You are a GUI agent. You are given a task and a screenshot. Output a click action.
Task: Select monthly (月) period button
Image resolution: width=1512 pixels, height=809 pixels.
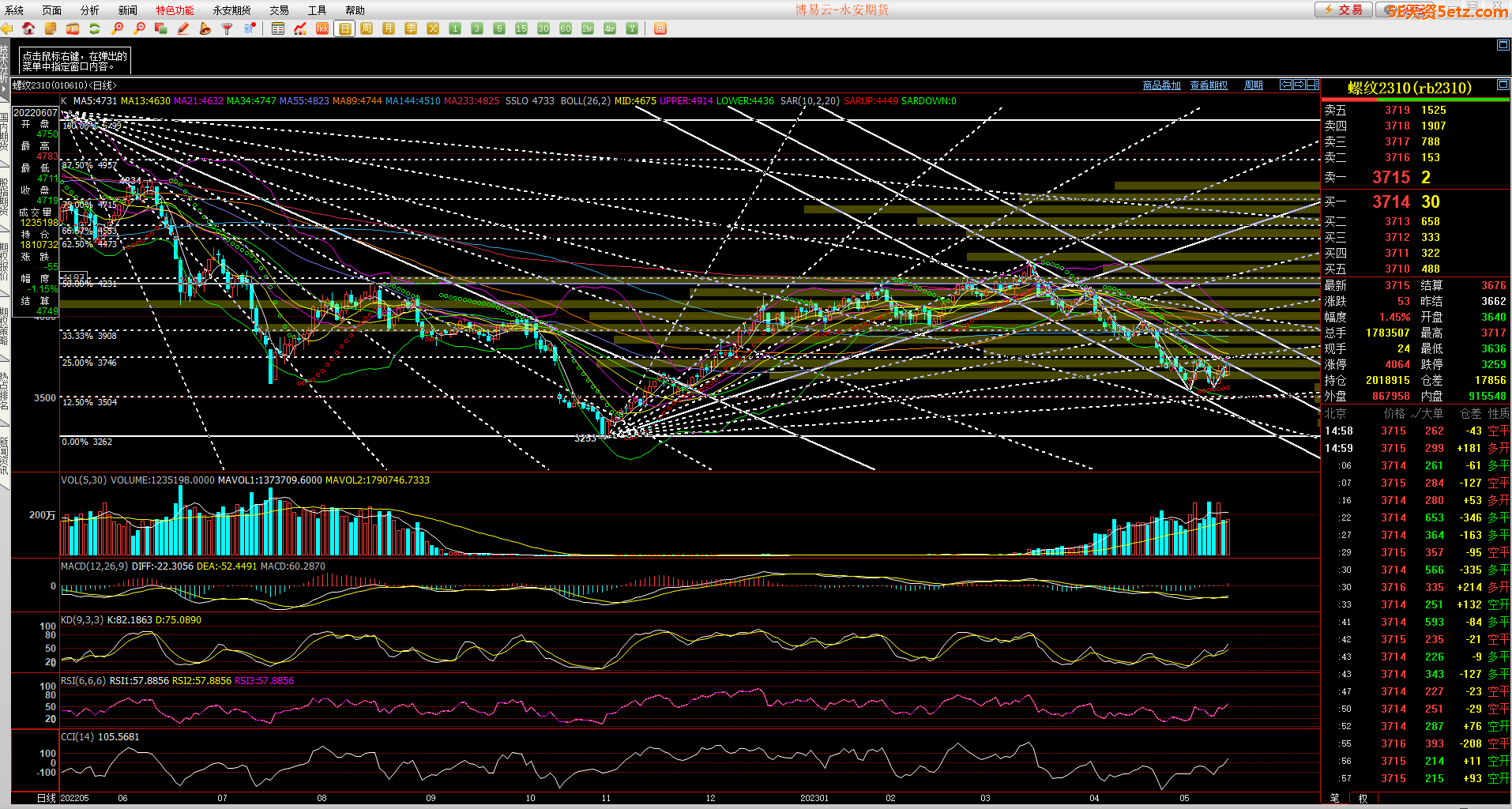[x=389, y=28]
